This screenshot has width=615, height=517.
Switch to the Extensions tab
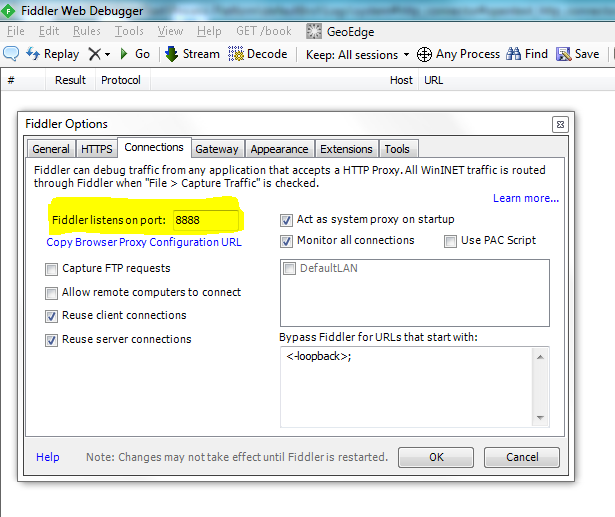click(x=346, y=149)
